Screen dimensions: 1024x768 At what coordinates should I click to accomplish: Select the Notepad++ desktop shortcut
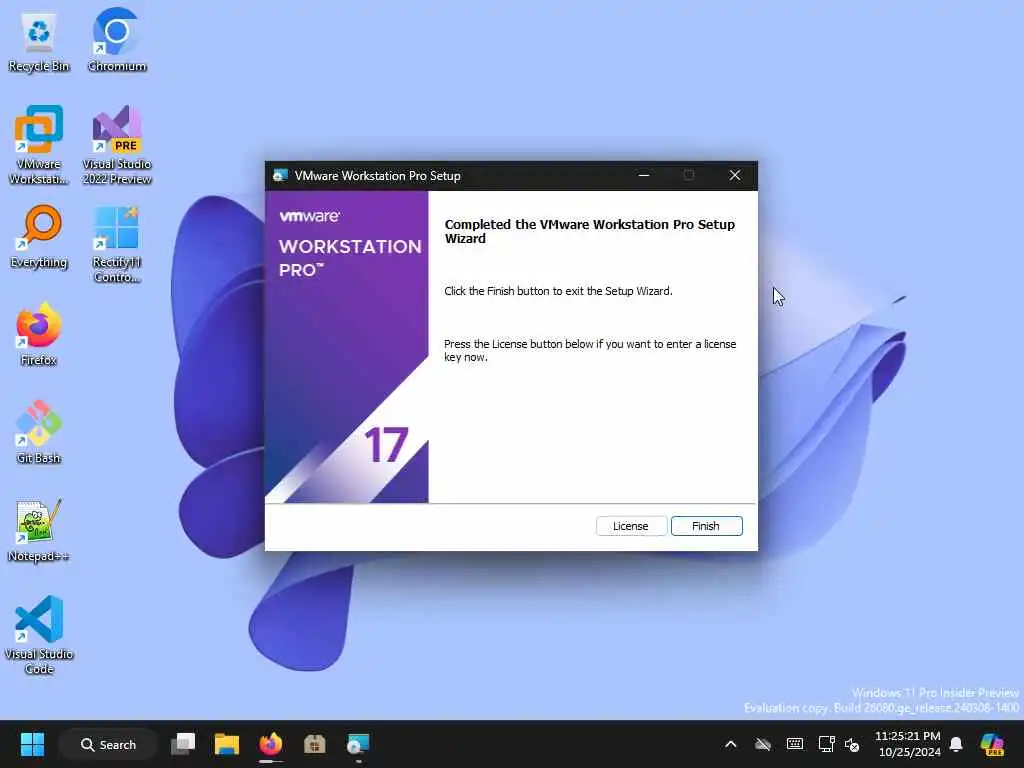[39, 530]
